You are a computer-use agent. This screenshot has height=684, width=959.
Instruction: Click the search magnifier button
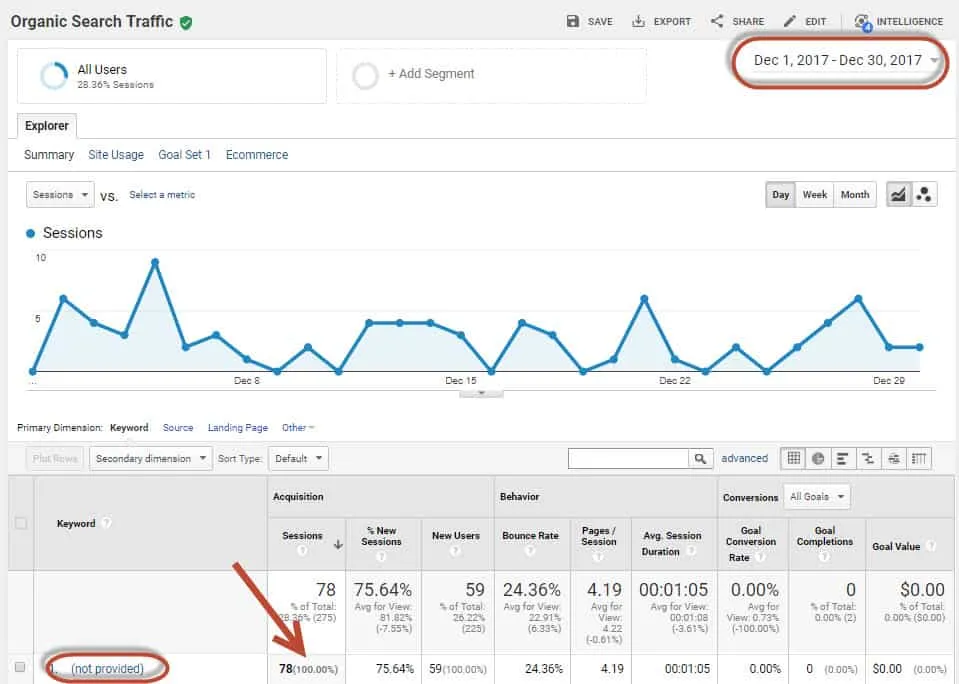(x=702, y=459)
